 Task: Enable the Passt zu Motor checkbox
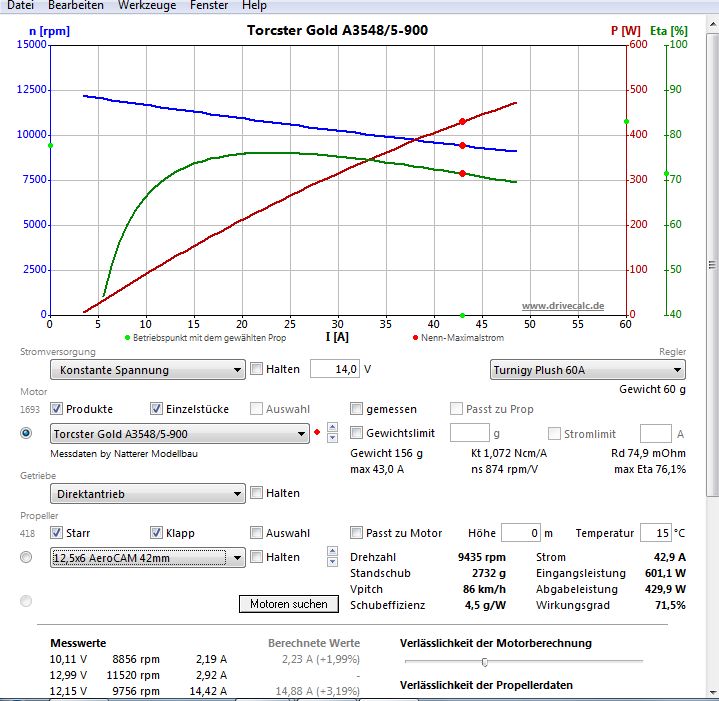click(x=356, y=532)
